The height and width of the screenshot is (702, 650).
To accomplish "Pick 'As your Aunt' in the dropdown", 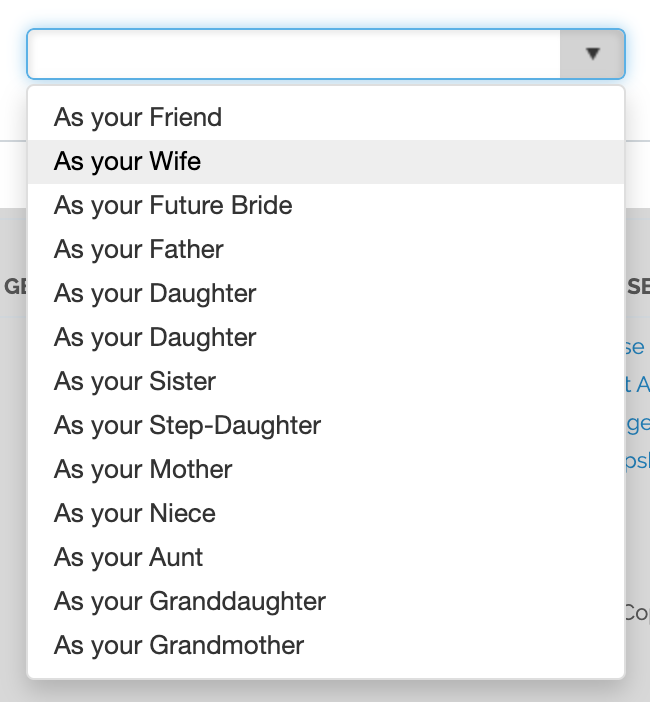I will tap(129, 558).
